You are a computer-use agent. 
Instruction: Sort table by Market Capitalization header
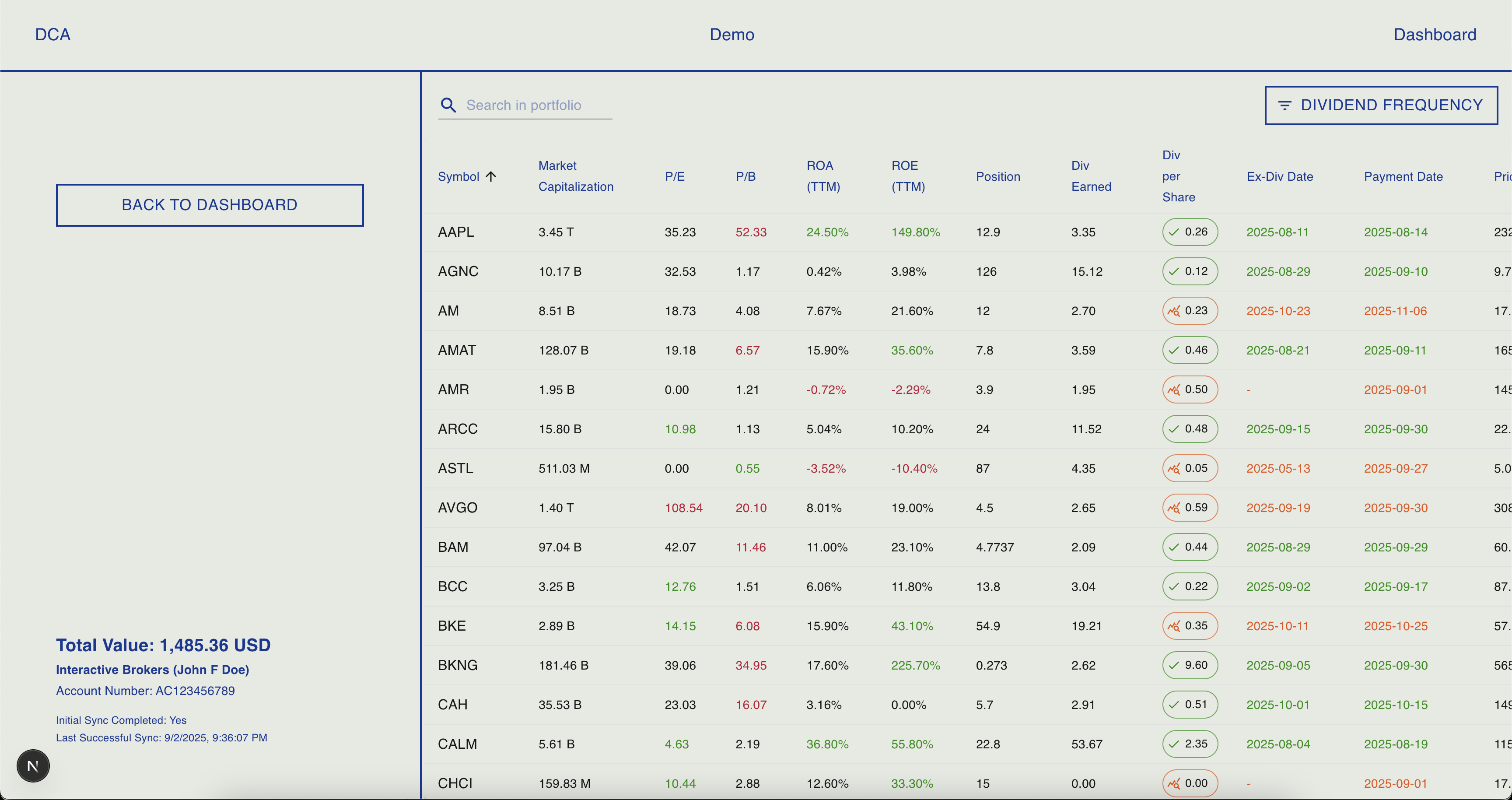(576, 175)
